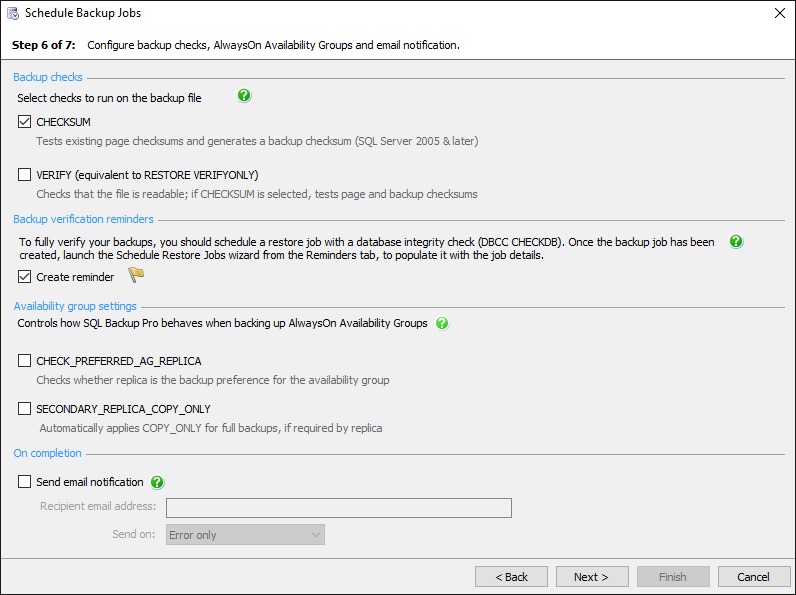796x595 pixels.
Task: Enable SECONDARY_REPLICA_COPY_ONLY option
Action: point(24,409)
